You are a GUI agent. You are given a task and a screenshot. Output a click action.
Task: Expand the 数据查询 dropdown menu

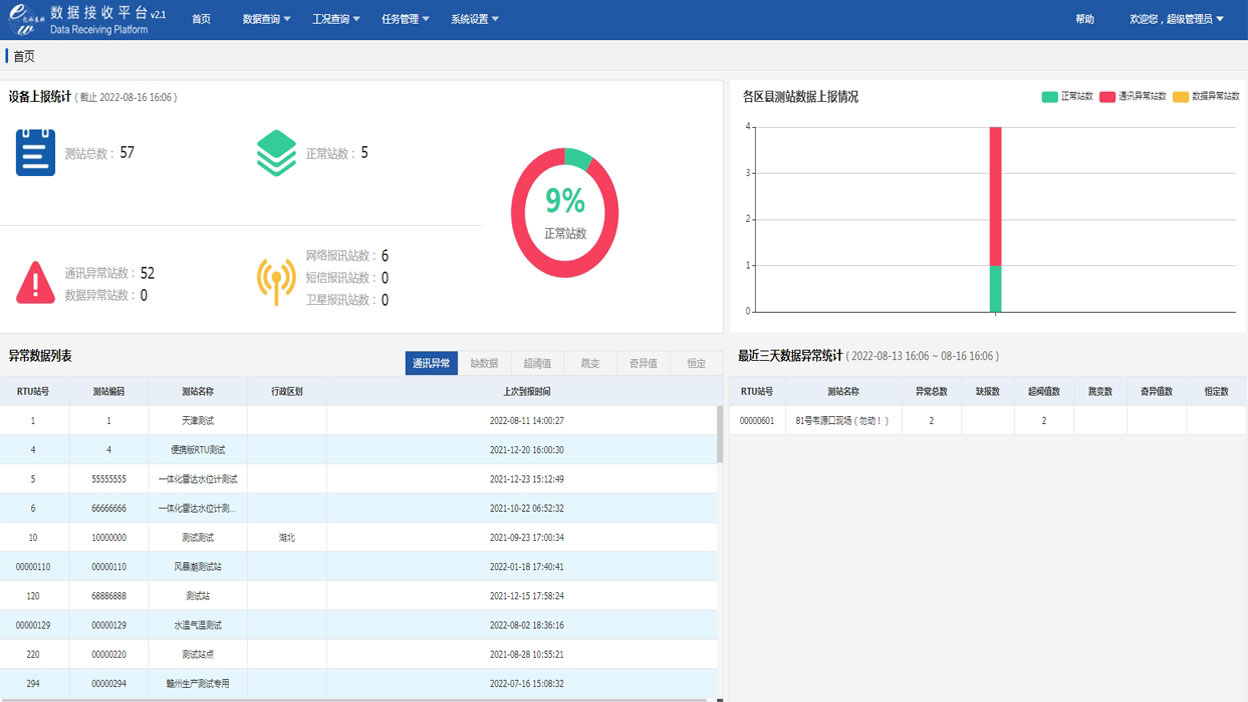tap(267, 19)
